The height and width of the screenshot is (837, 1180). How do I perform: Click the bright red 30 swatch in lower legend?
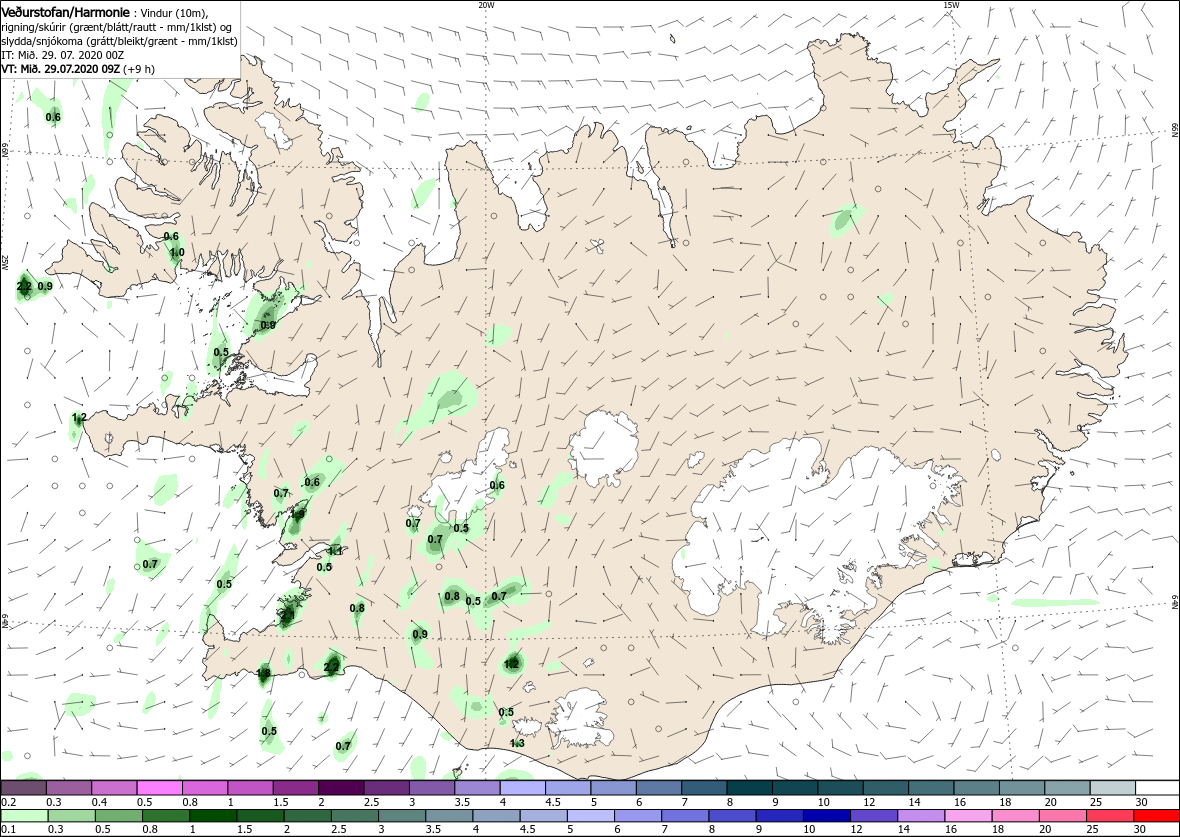(1156, 816)
